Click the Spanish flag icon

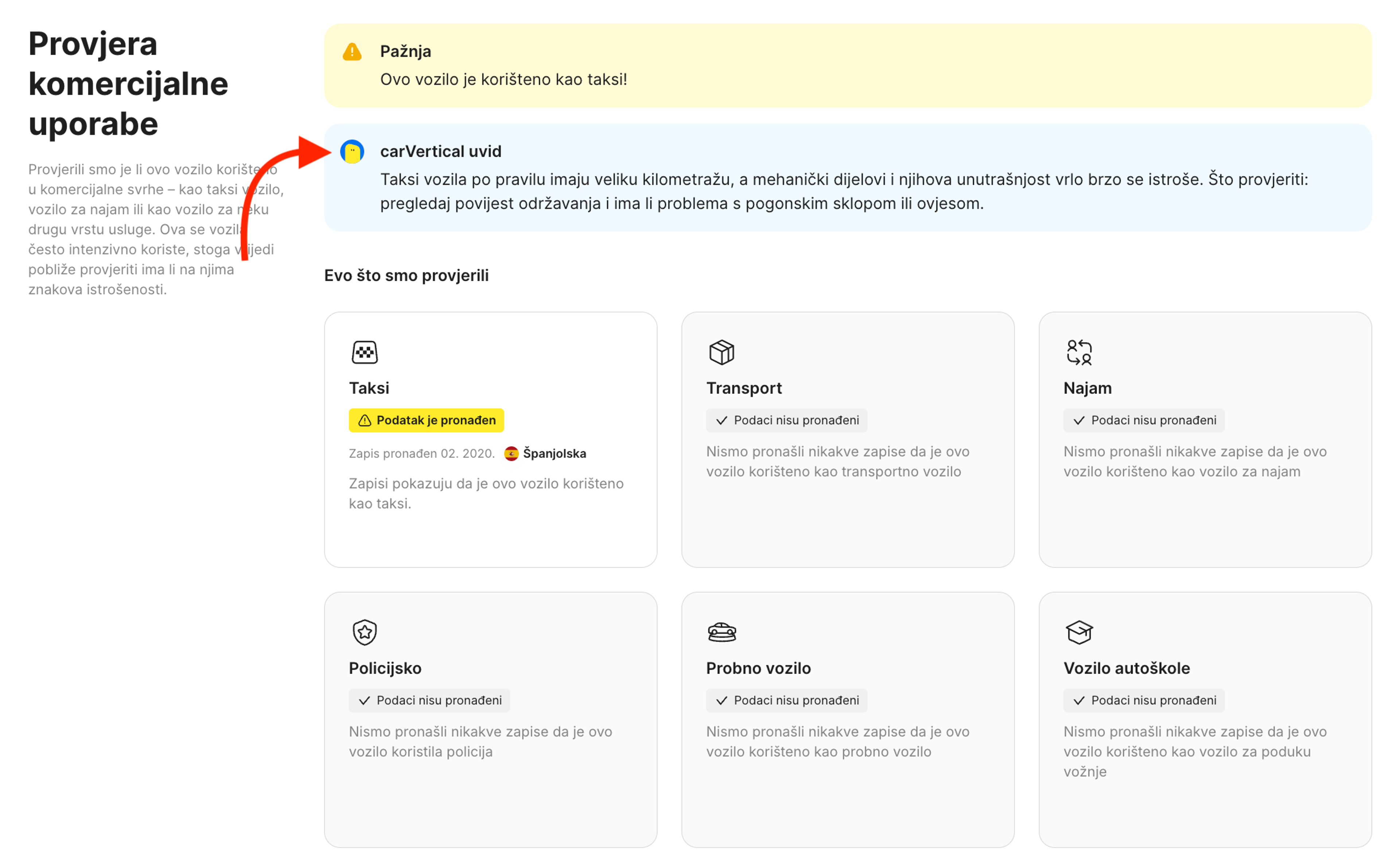(x=511, y=454)
